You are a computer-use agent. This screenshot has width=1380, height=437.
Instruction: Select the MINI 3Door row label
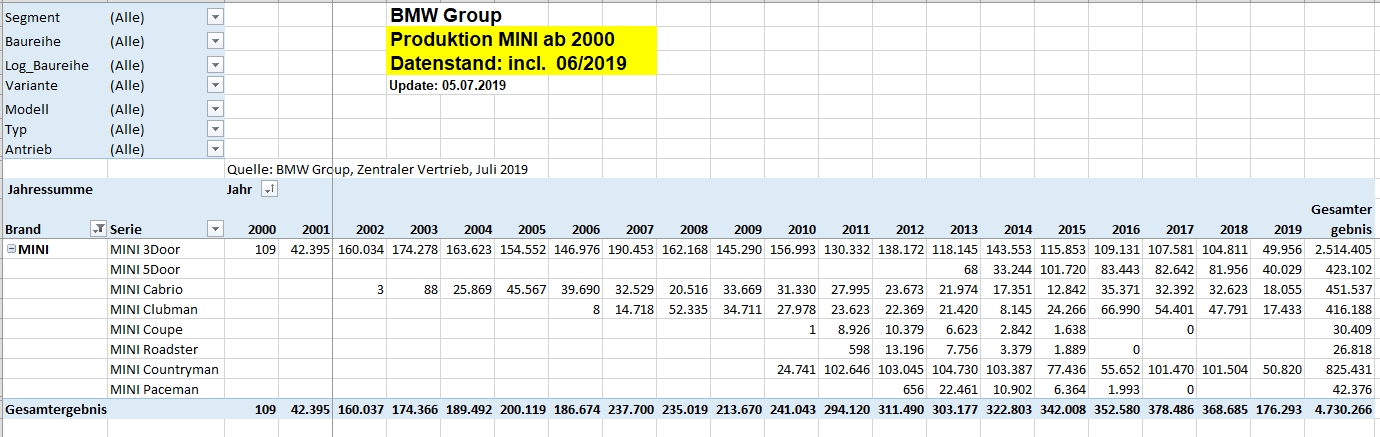(145, 249)
